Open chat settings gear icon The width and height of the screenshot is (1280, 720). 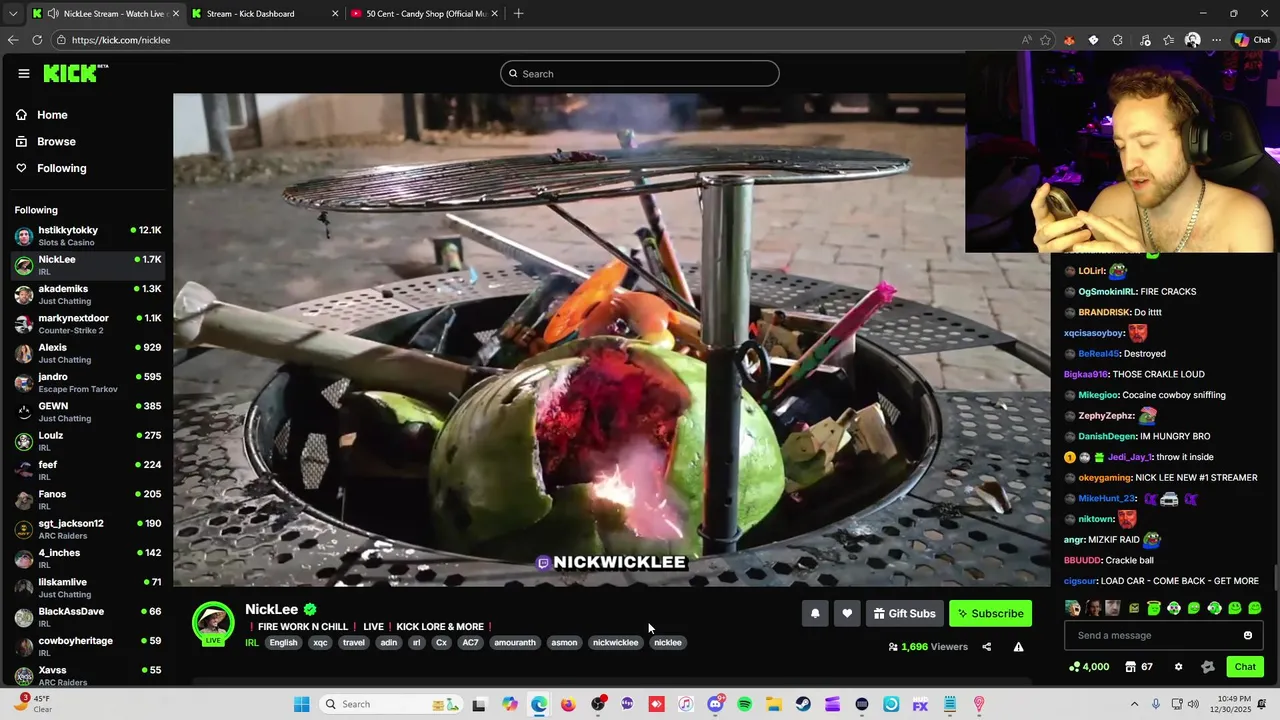1178,667
